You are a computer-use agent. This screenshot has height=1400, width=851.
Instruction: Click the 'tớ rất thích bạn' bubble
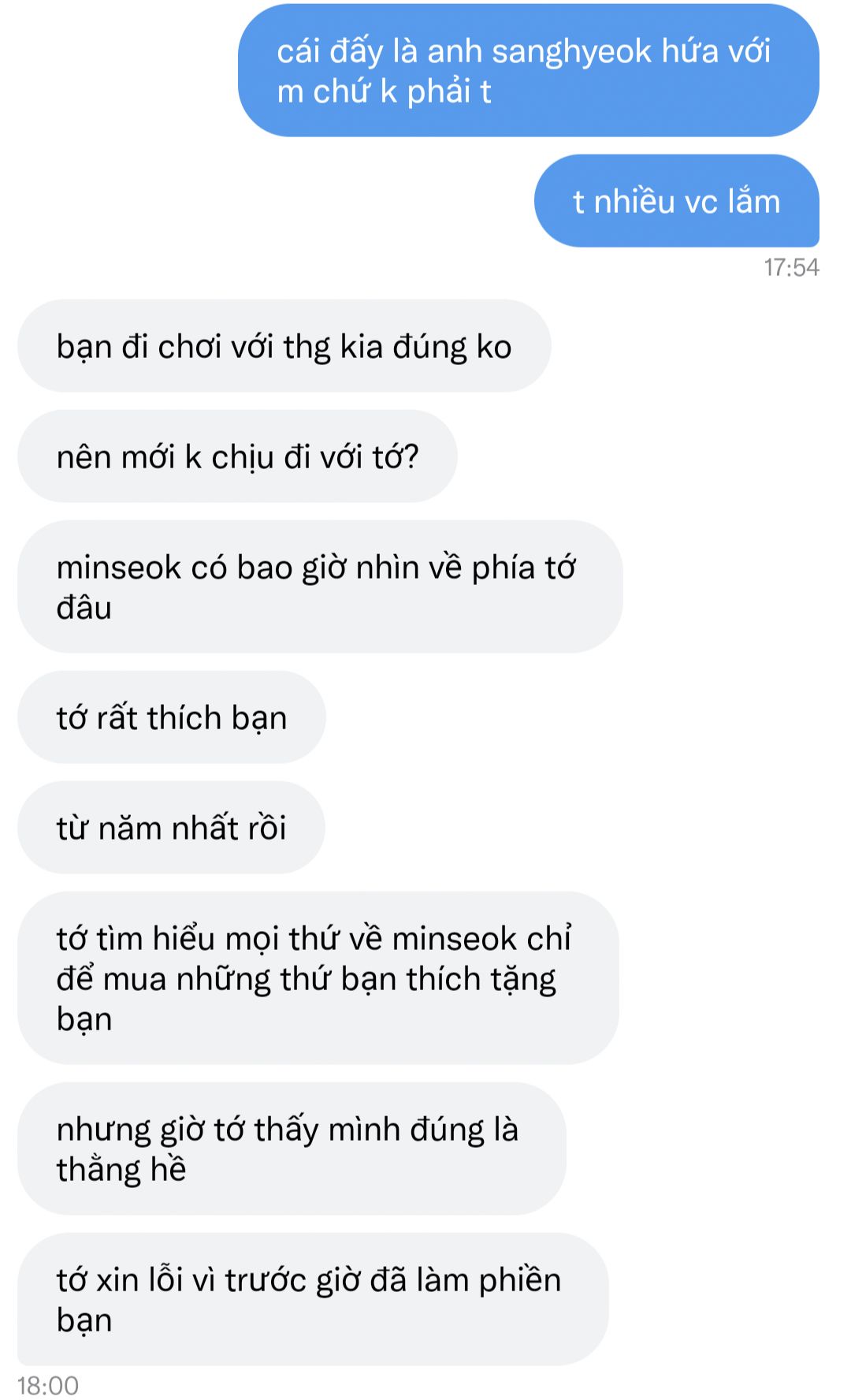(171, 717)
